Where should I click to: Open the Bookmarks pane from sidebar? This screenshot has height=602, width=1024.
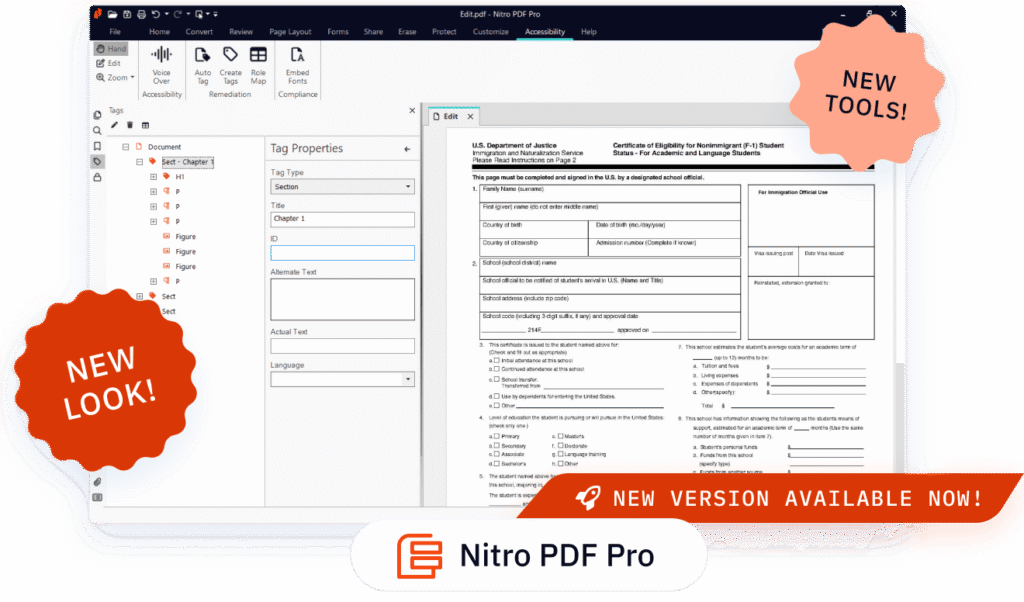97,146
